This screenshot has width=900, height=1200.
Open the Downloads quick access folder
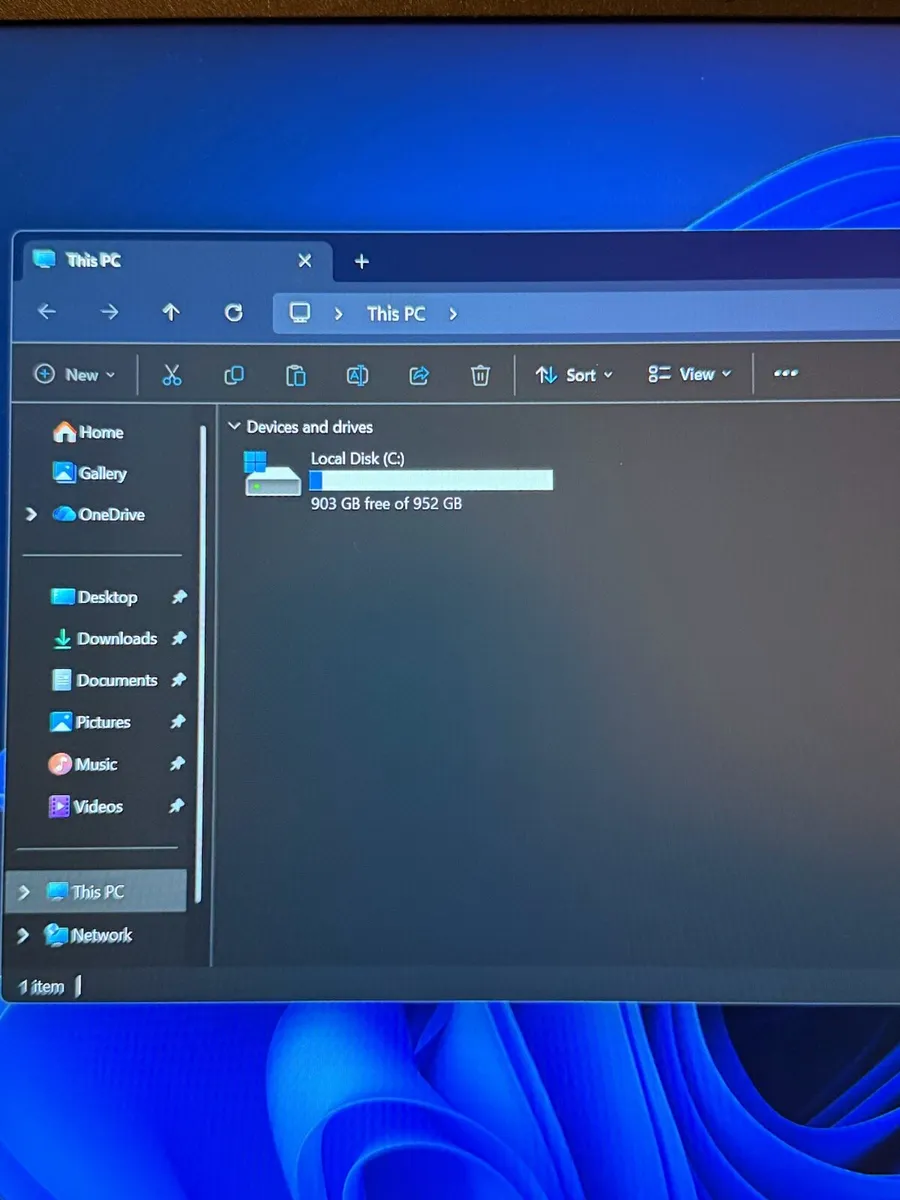point(104,638)
